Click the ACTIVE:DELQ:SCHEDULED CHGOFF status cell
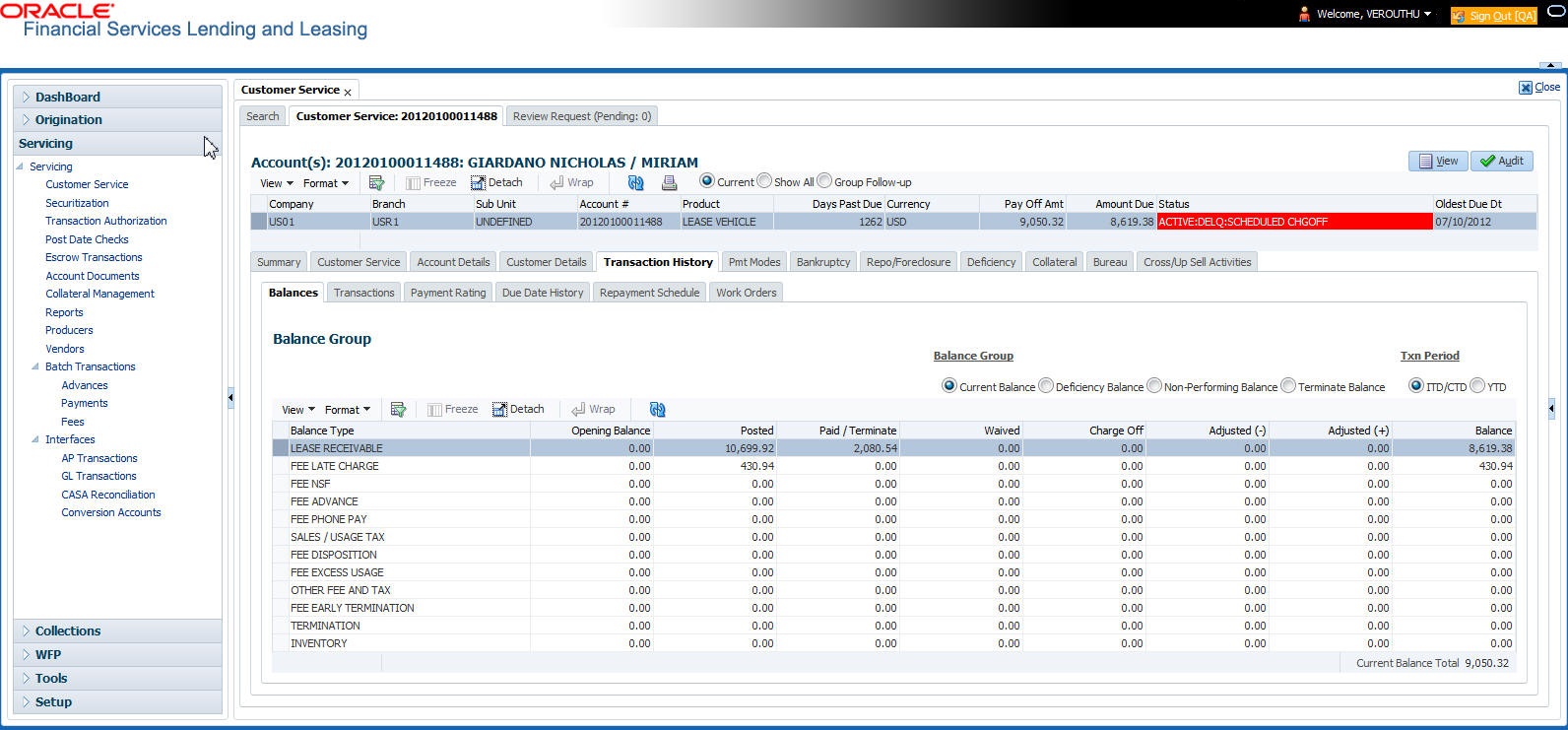 point(1294,222)
